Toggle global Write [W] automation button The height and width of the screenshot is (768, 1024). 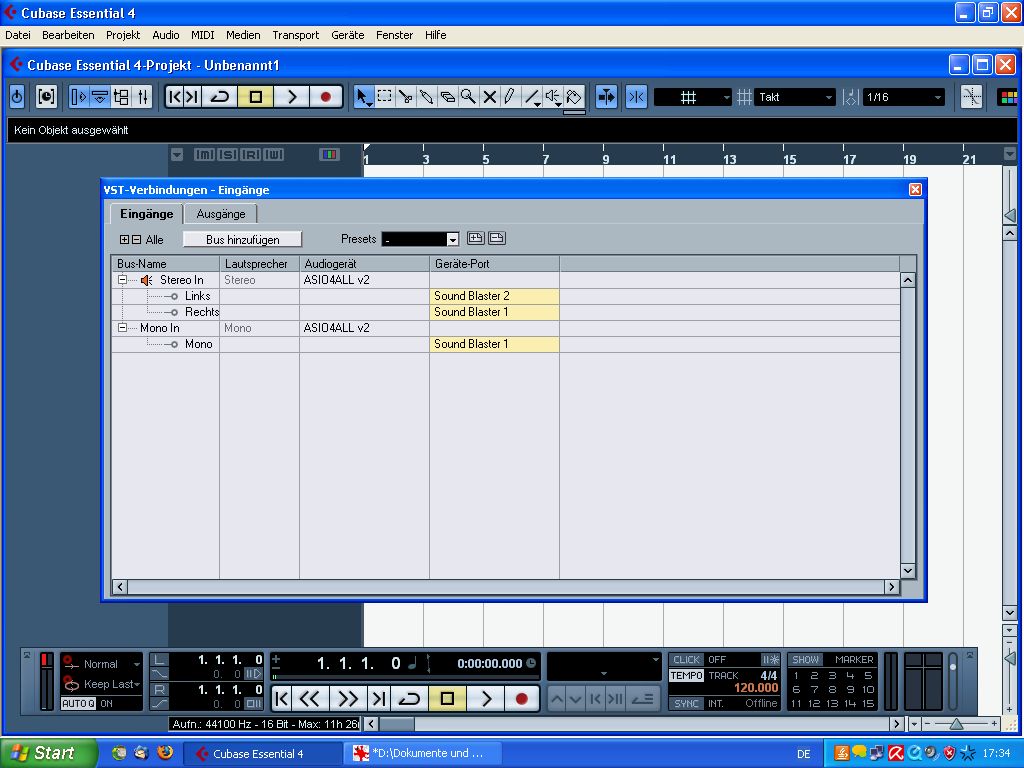tap(273, 155)
